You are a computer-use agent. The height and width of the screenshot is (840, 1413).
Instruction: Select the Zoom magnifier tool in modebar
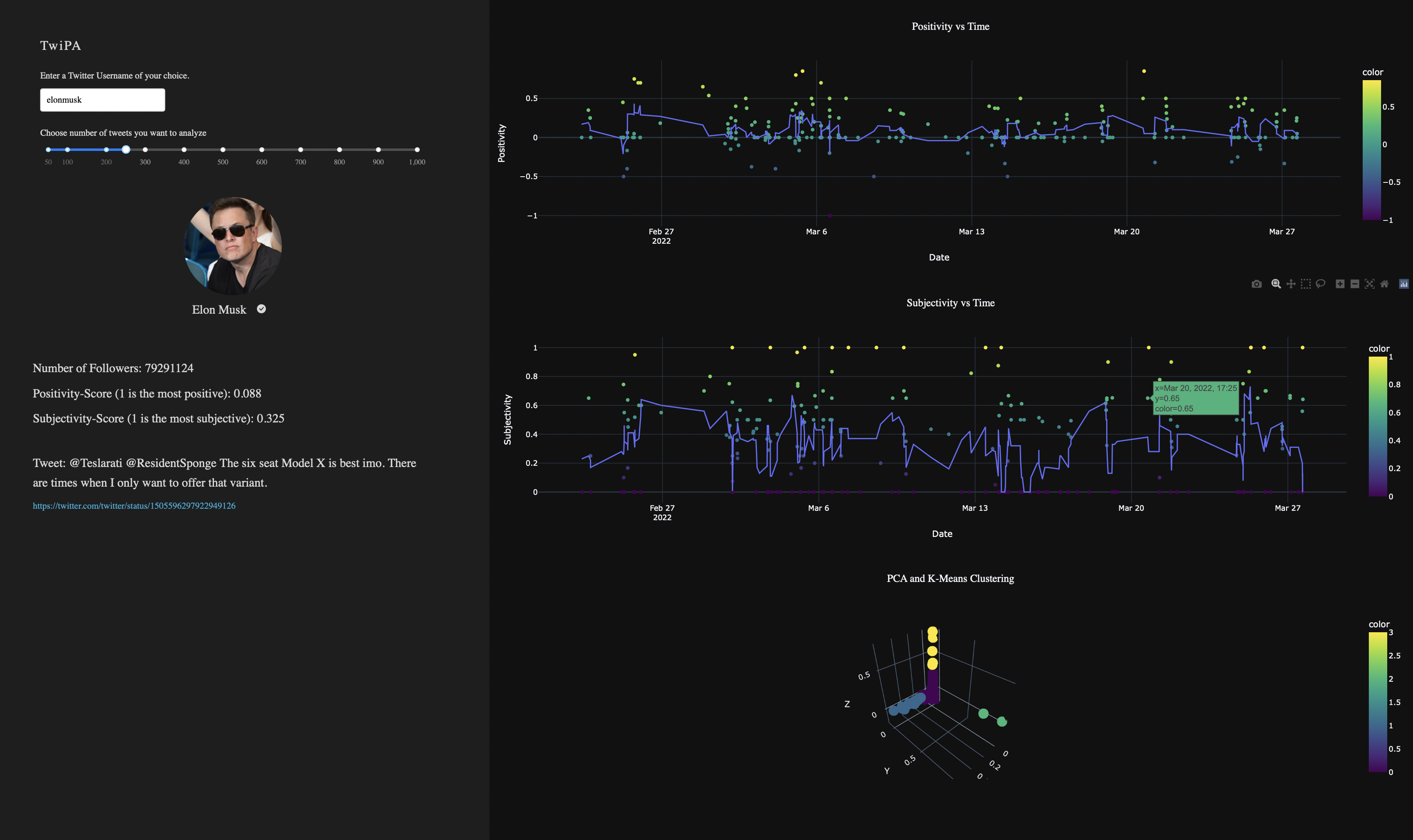click(1276, 284)
